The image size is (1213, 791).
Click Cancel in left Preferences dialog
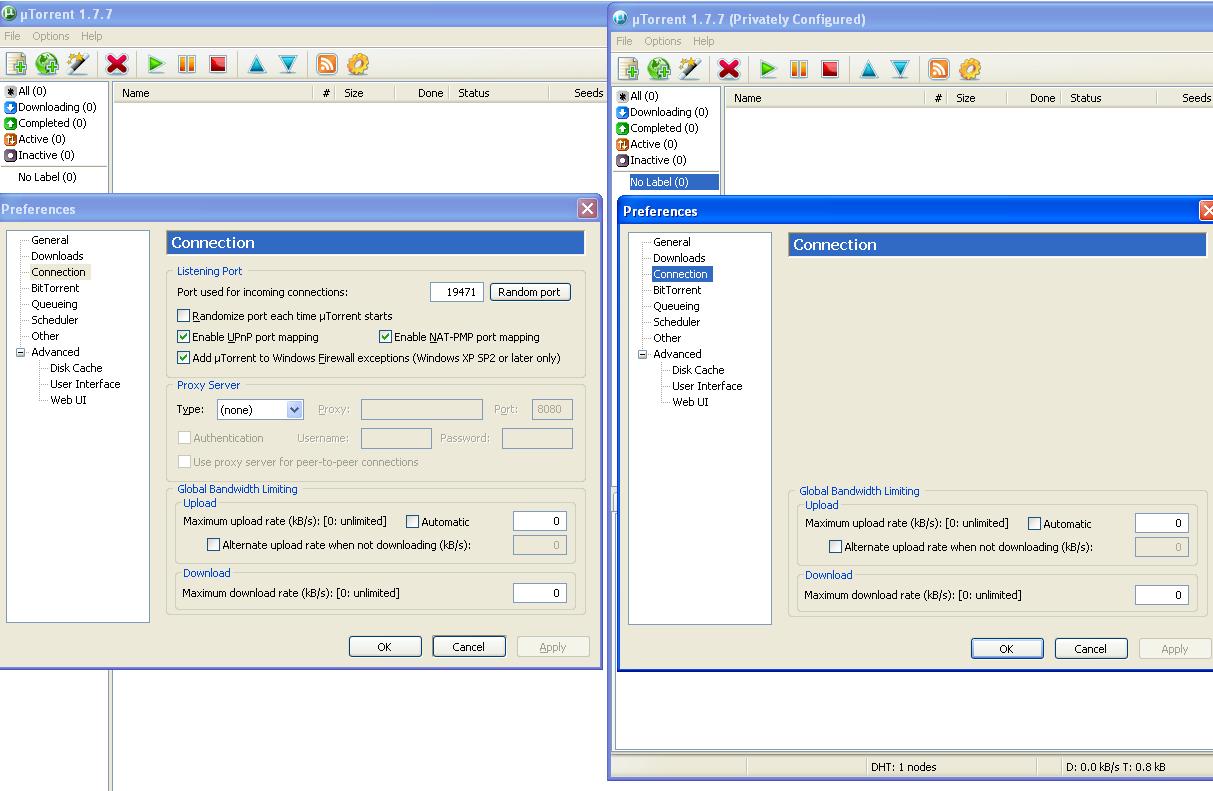469,647
